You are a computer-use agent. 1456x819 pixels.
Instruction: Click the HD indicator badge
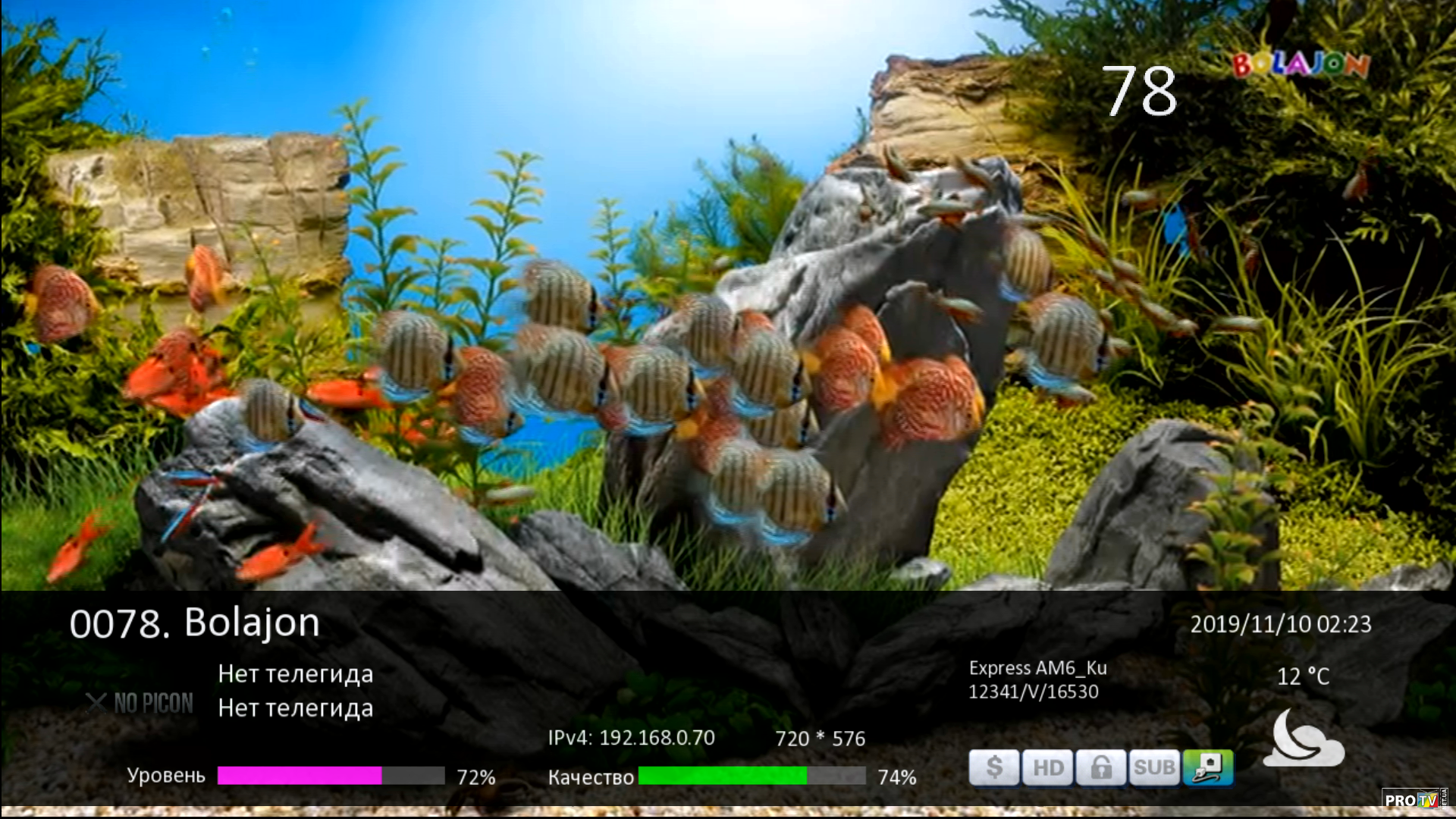1047,767
